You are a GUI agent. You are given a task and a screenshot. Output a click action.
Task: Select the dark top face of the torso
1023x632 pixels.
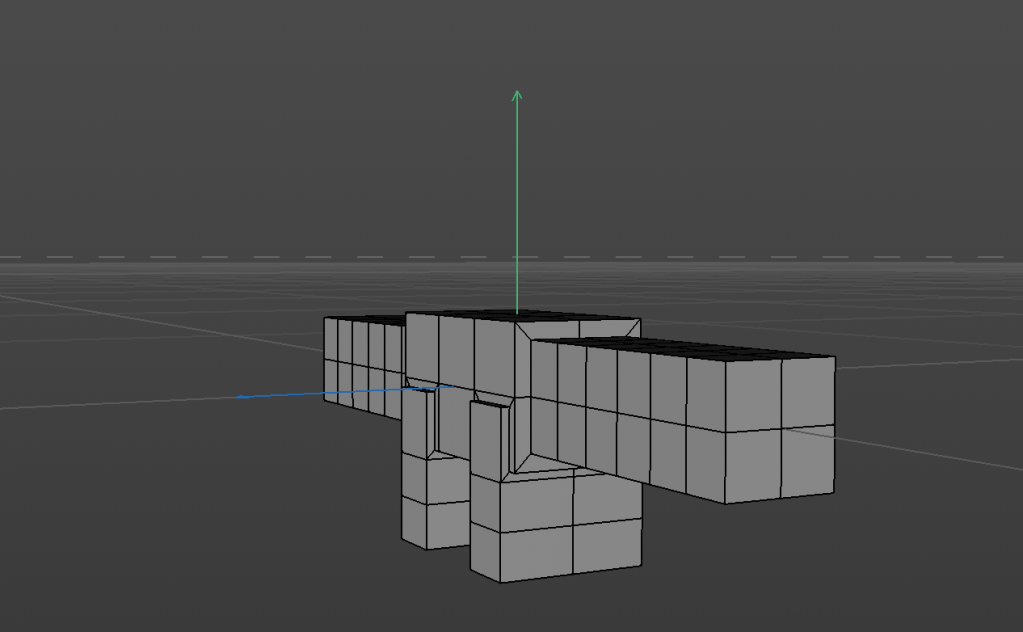[470, 314]
